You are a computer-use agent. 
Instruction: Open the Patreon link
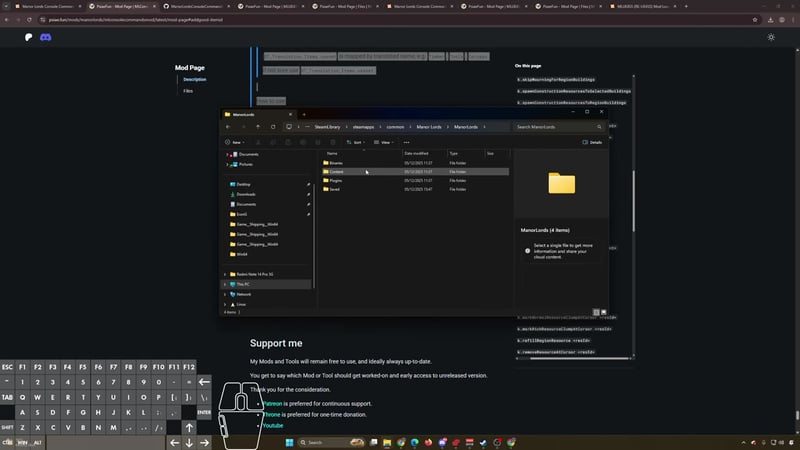pos(272,404)
